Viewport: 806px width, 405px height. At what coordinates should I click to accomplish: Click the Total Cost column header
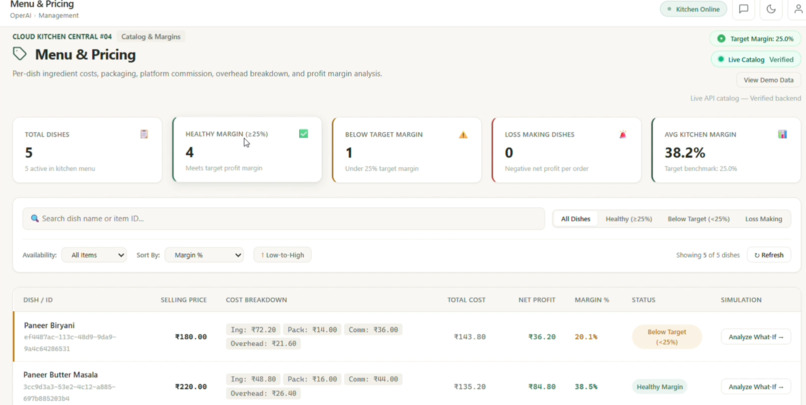click(466, 300)
